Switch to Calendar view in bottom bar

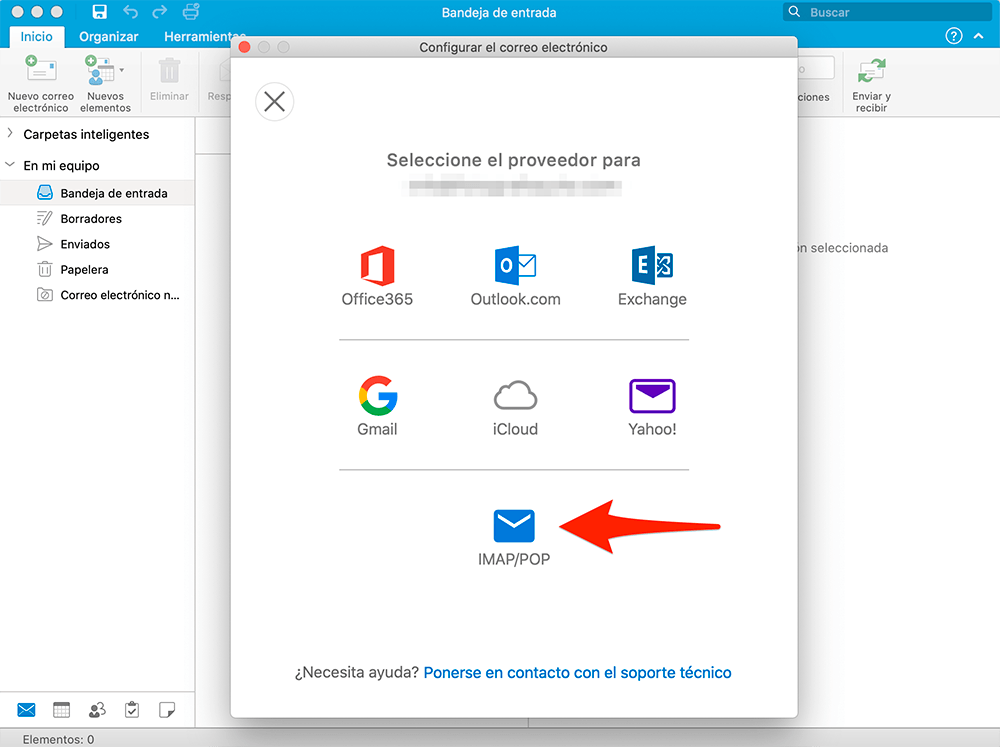coord(61,709)
